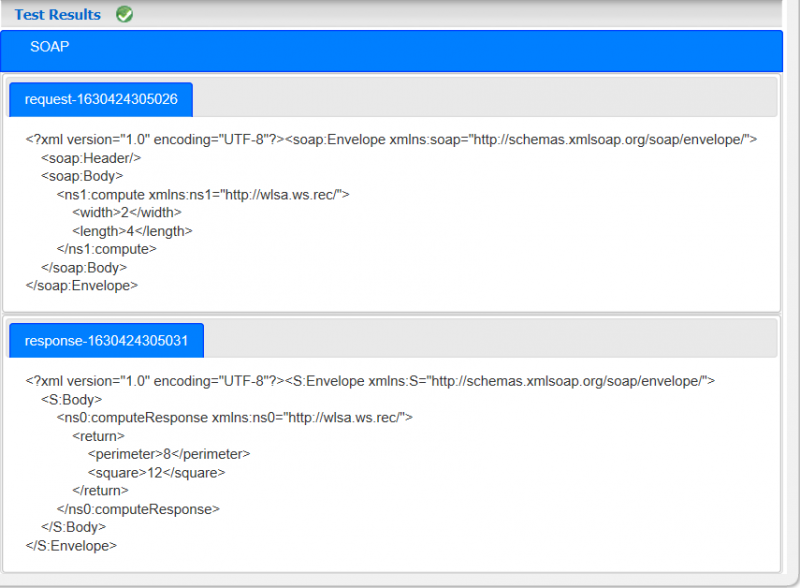Open the Test Results heading
The image size is (800, 588).
click(58, 15)
